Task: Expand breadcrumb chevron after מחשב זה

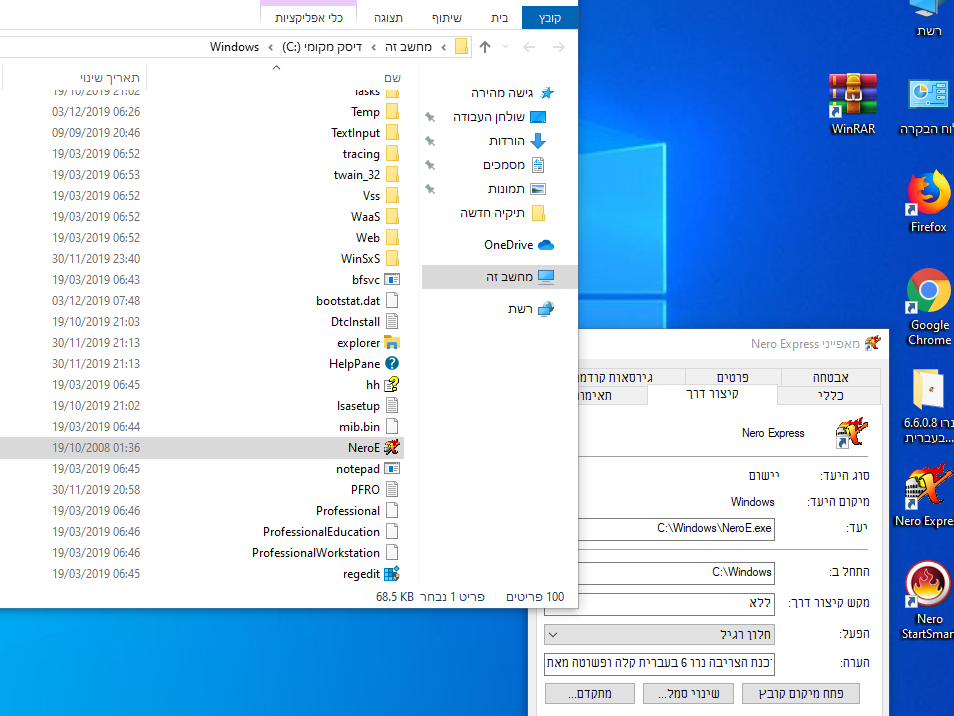Action: coord(374,47)
